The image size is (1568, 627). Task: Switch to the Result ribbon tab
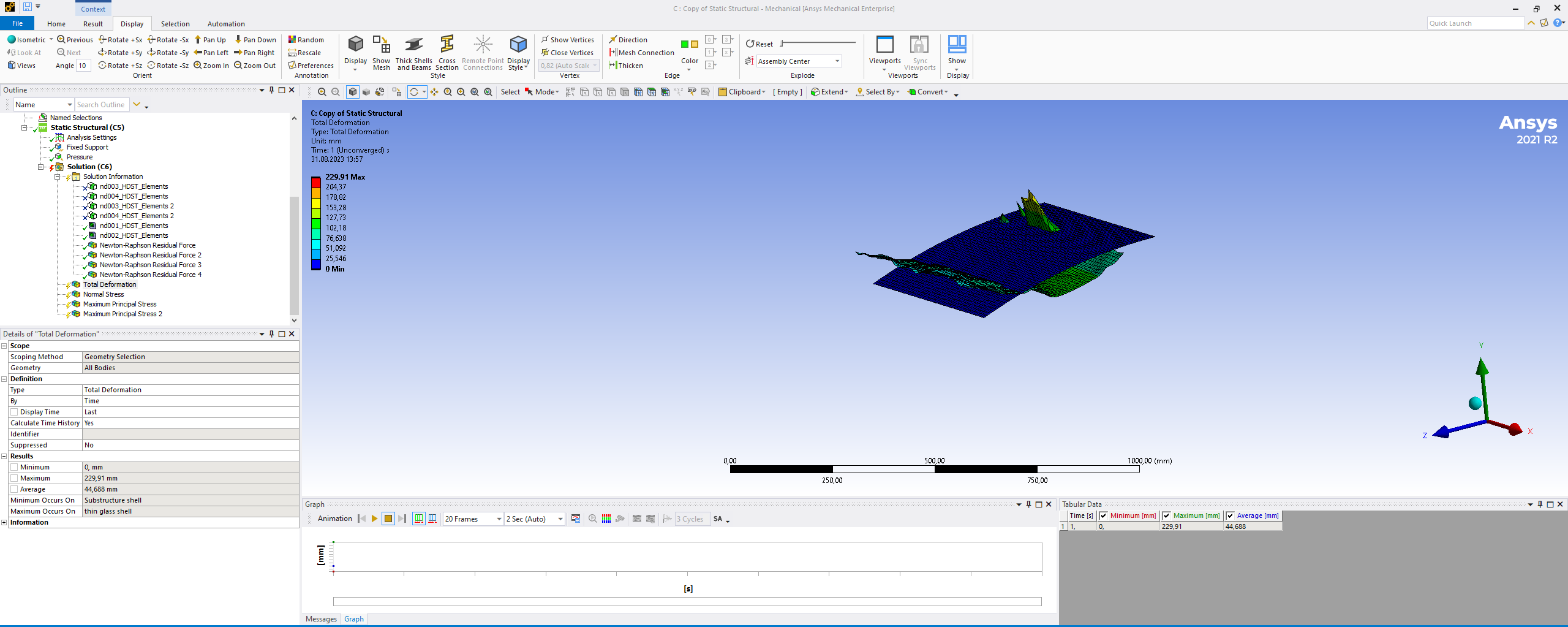tap(93, 24)
